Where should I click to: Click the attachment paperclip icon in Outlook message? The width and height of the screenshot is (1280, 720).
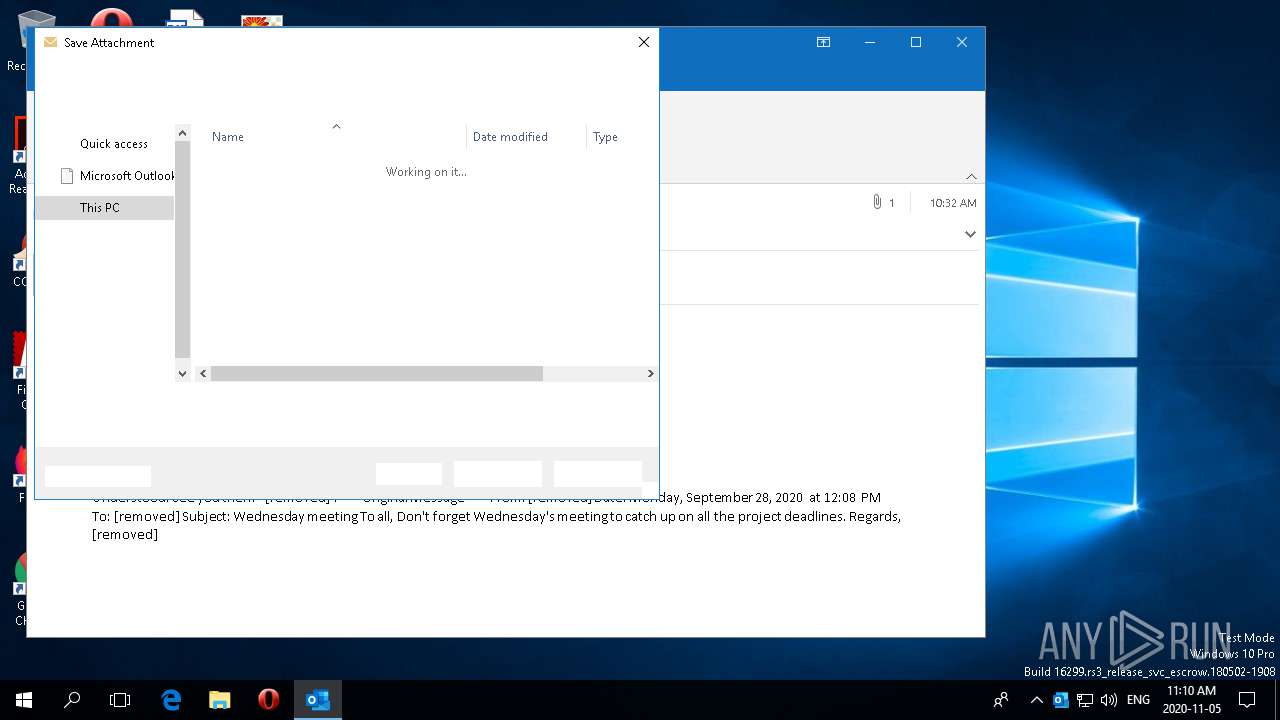point(877,202)
